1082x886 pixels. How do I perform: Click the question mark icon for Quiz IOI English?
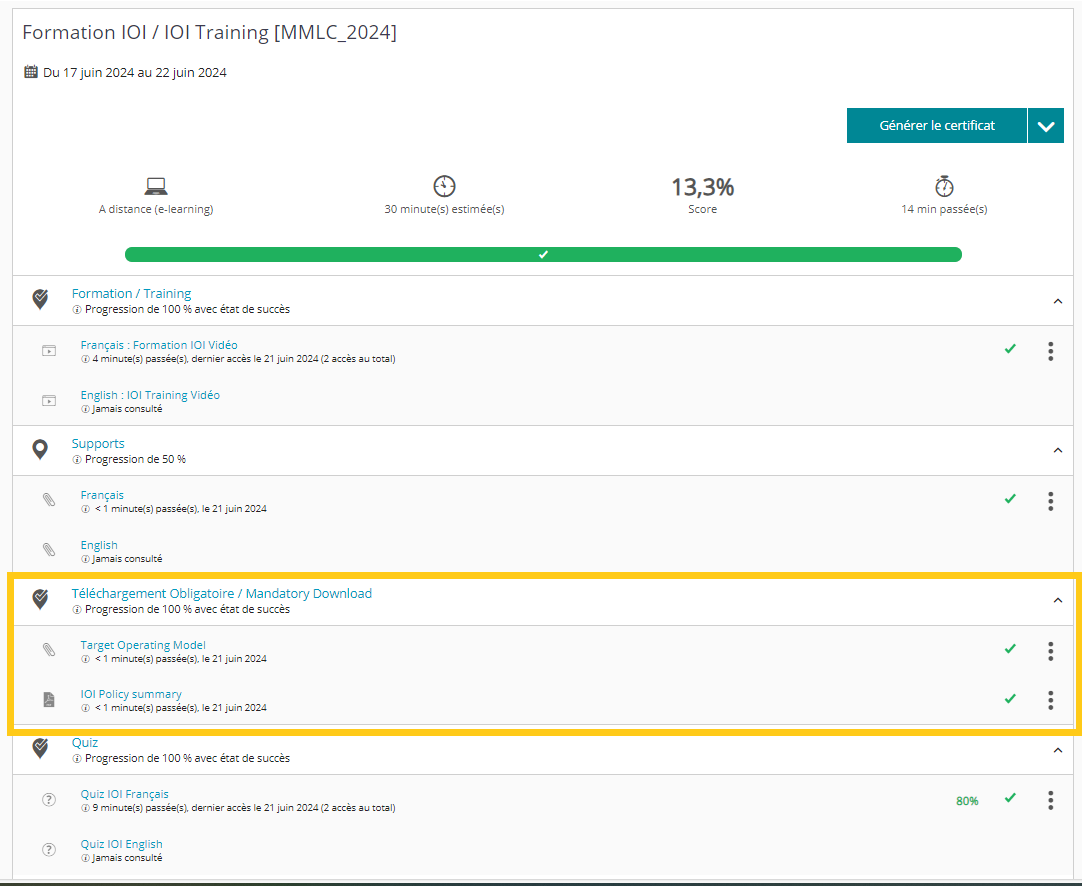click(x=49, y=850)
